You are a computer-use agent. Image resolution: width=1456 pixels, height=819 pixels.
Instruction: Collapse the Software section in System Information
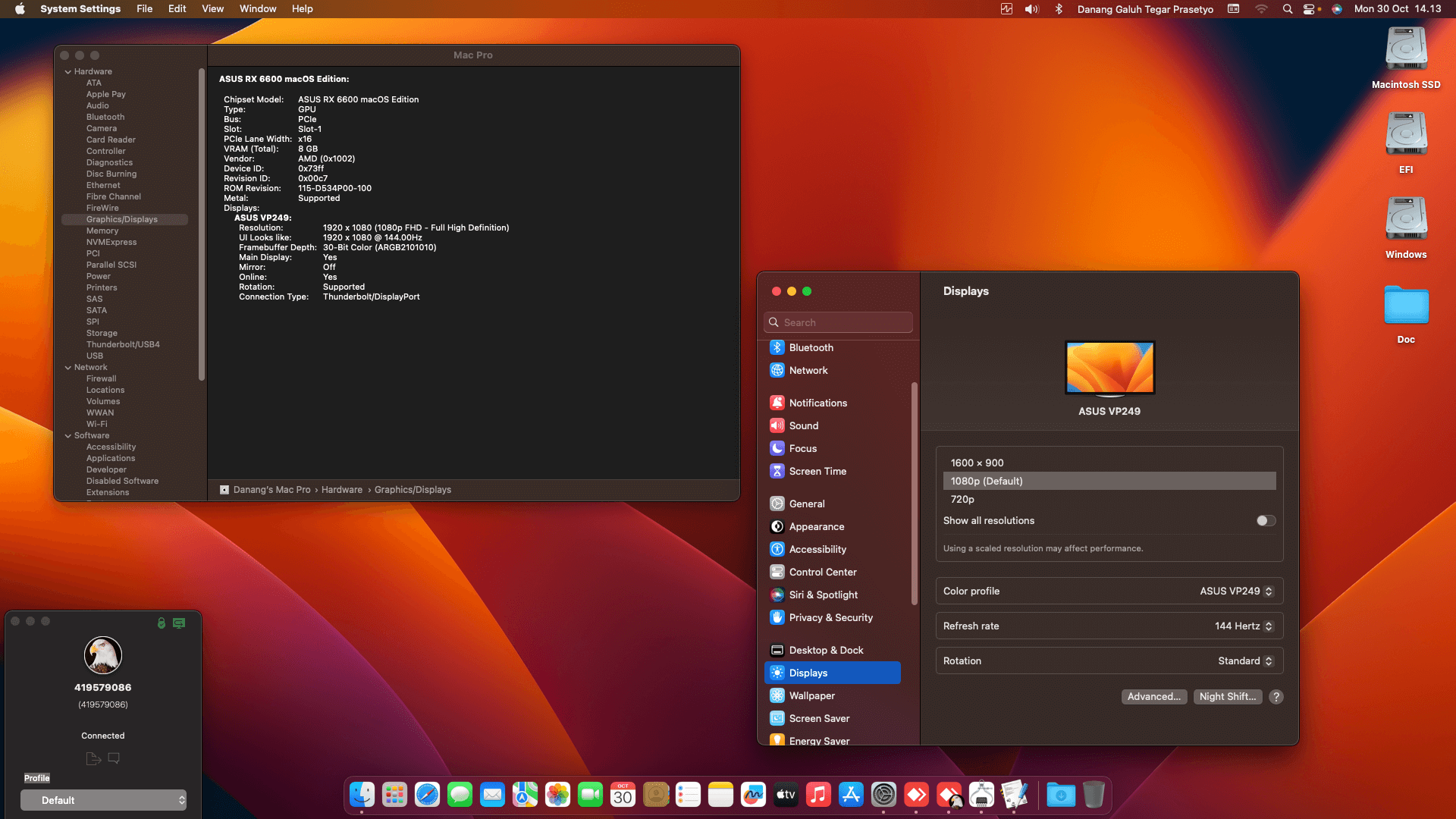coord(68,435)
